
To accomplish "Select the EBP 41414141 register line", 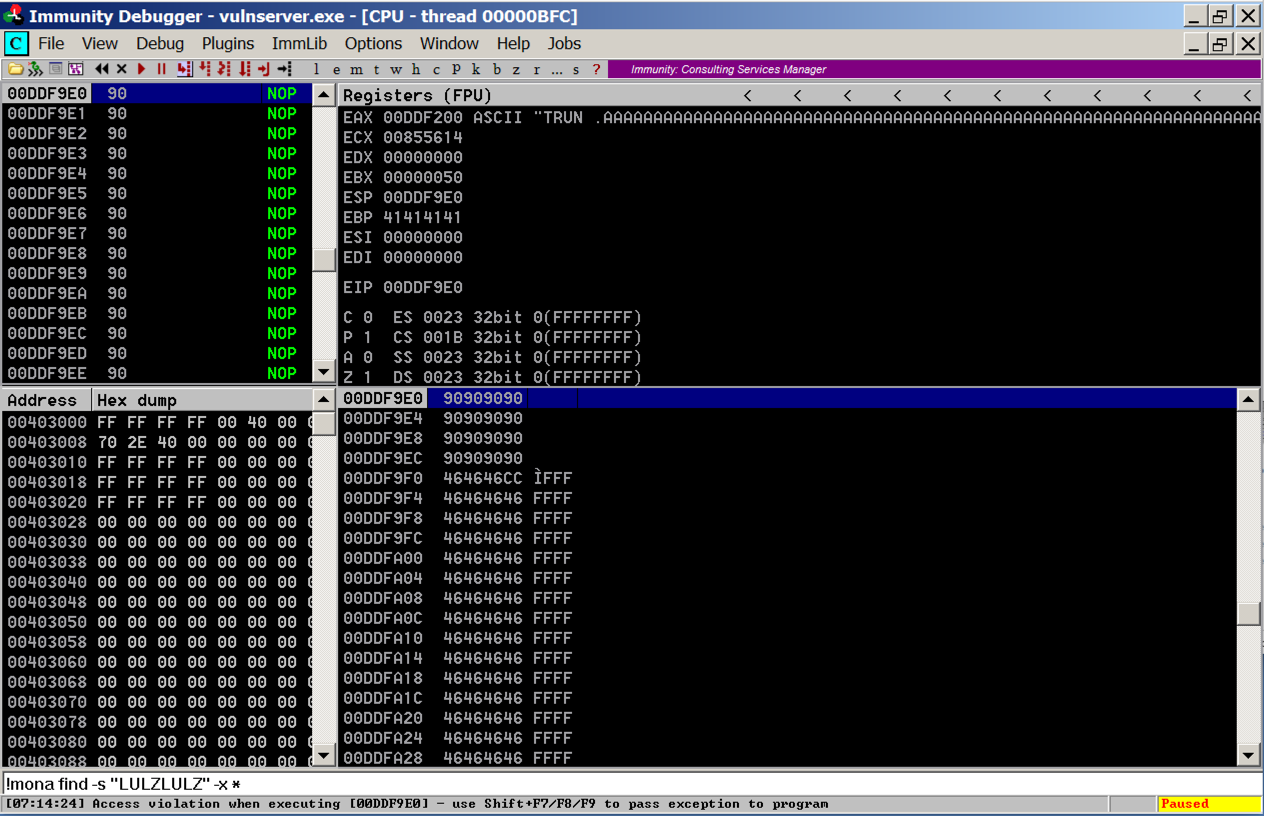I will [x=403, y=217].
